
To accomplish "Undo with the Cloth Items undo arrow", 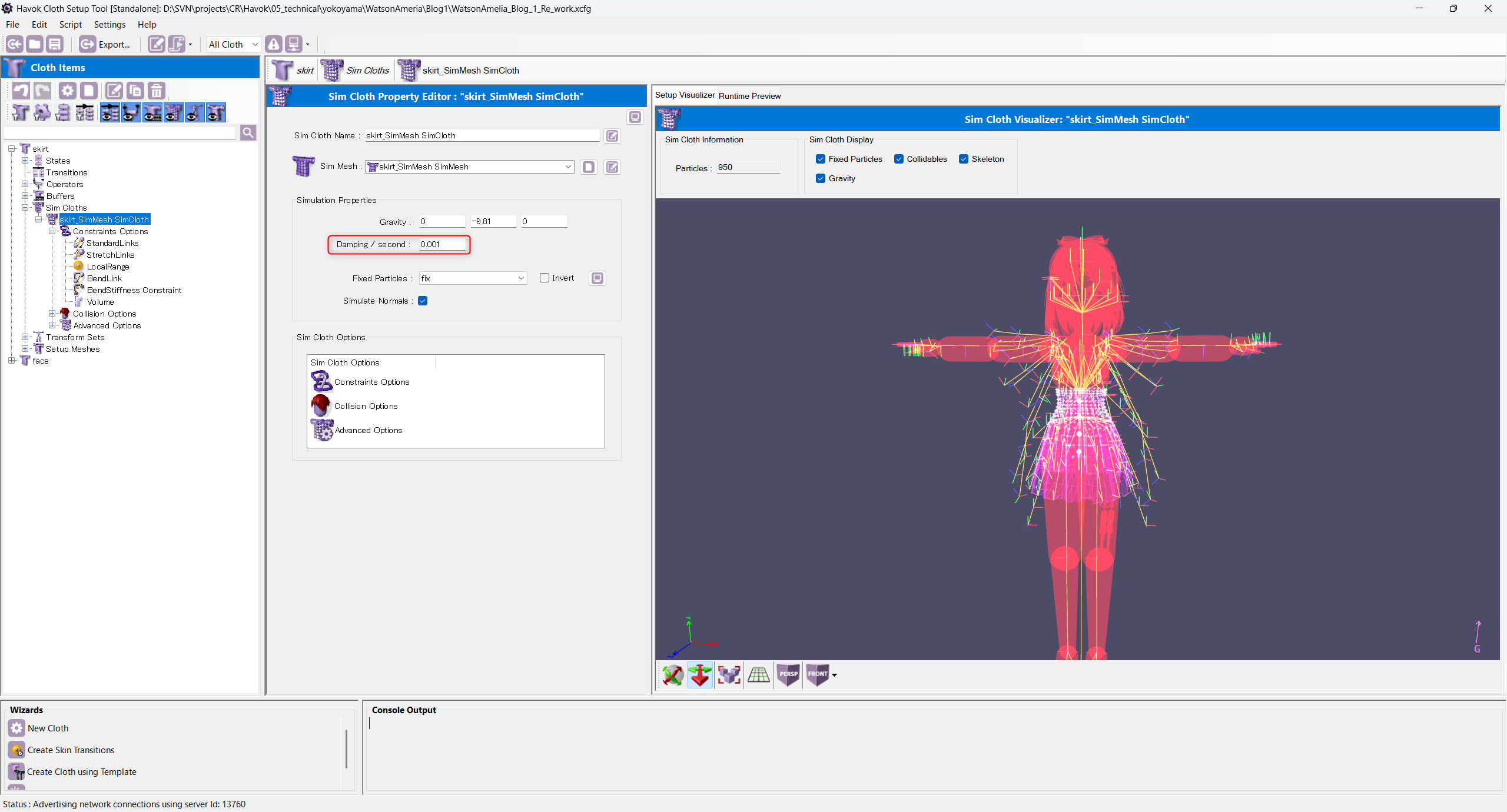I will click(x=21, y=91).
